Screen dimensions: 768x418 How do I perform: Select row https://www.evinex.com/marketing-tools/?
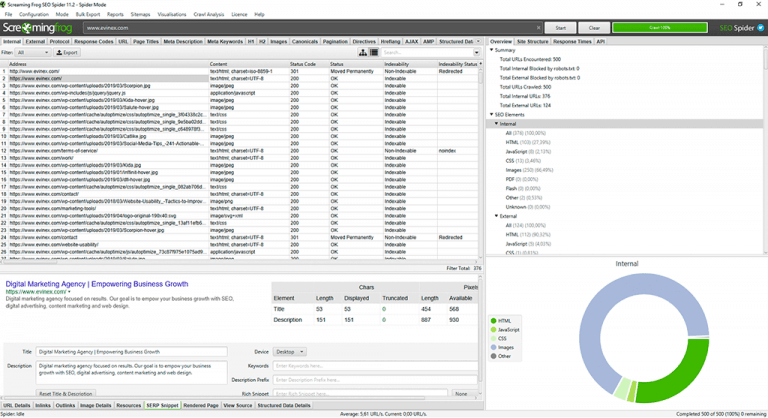pyautogui.click(x=241, y=209)
